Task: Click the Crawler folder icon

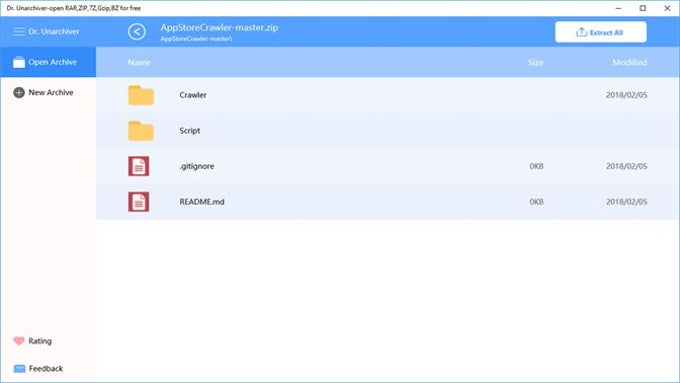Action: [x=141, y=95]
